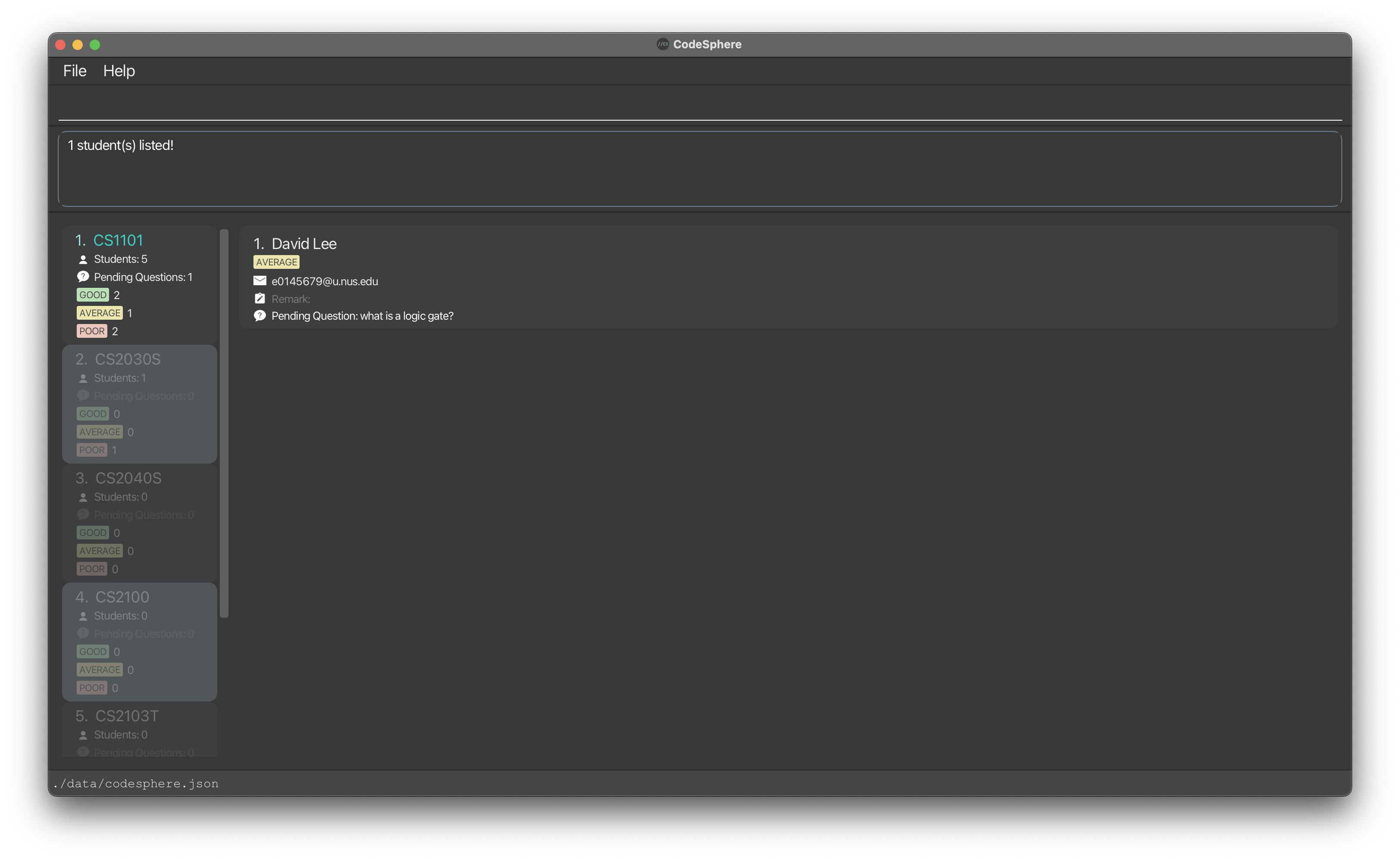This screenshot has height=860, width=1400.
Task: Click the CS2100 students person icon
Action: point(83,616)
